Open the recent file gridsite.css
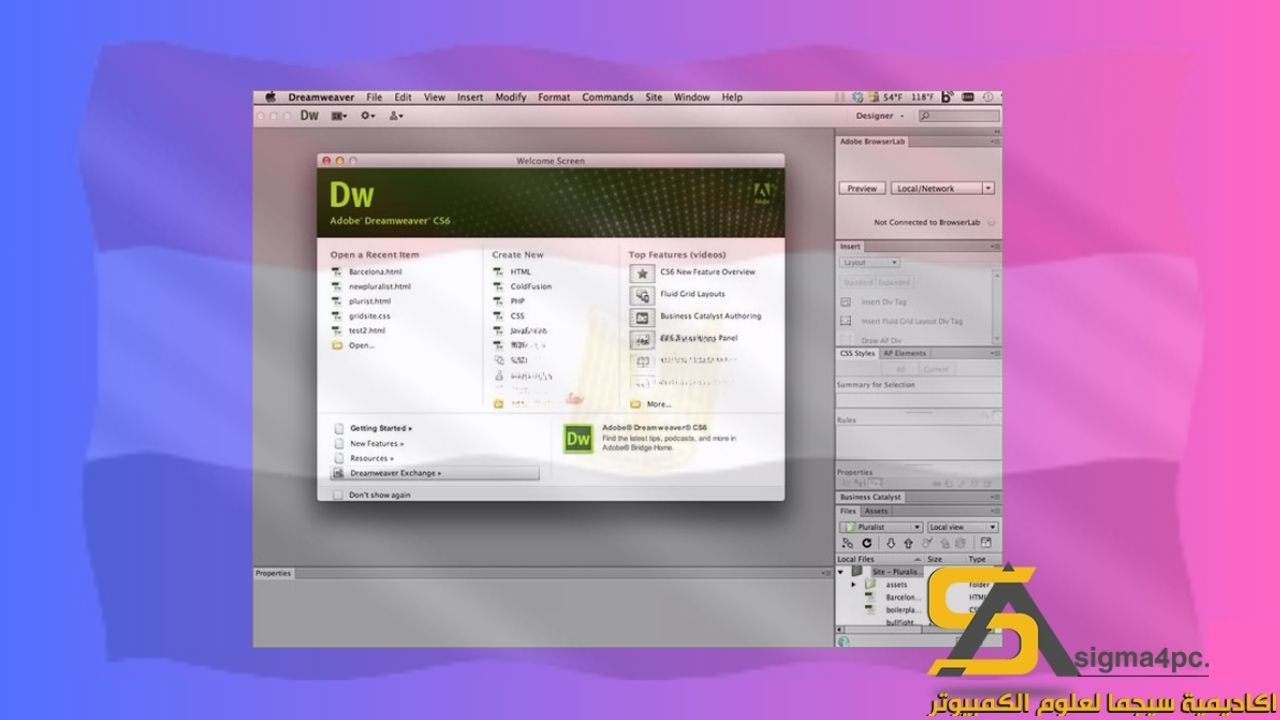1280x720 pixels. [x=370, y=316]
